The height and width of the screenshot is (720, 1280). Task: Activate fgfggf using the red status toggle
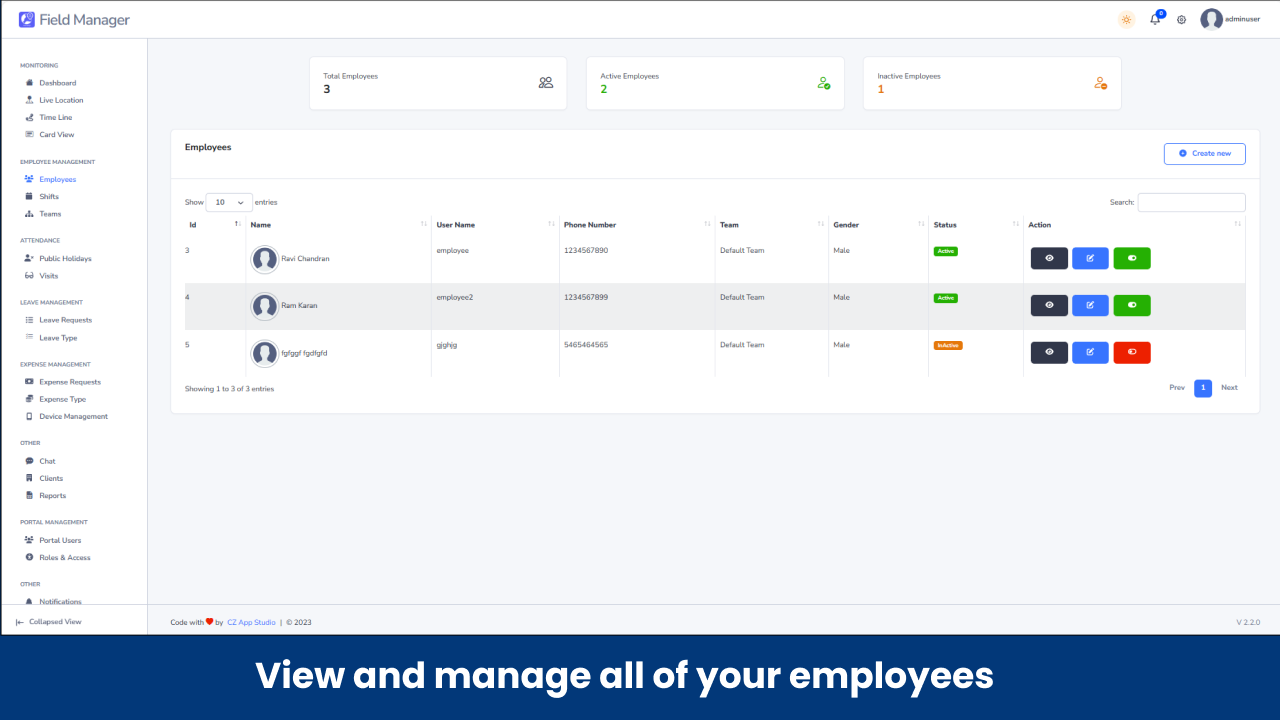[x=1132, y=352]
